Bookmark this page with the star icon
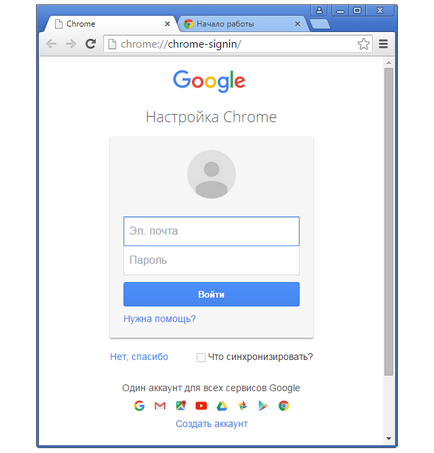The height and width of the screenshot is (453, 434). 363,44
